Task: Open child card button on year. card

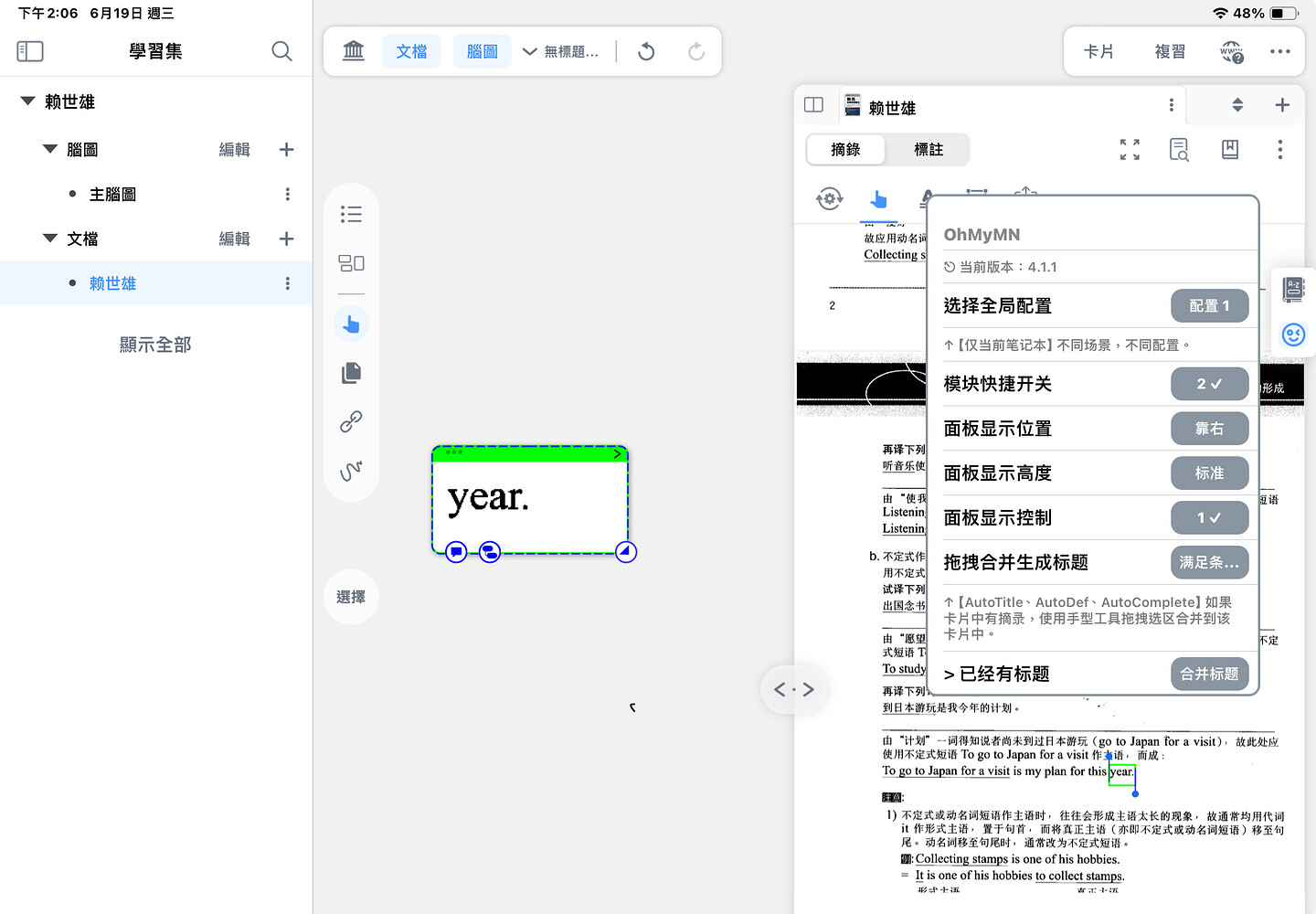Action: click(x=490, y=552)
